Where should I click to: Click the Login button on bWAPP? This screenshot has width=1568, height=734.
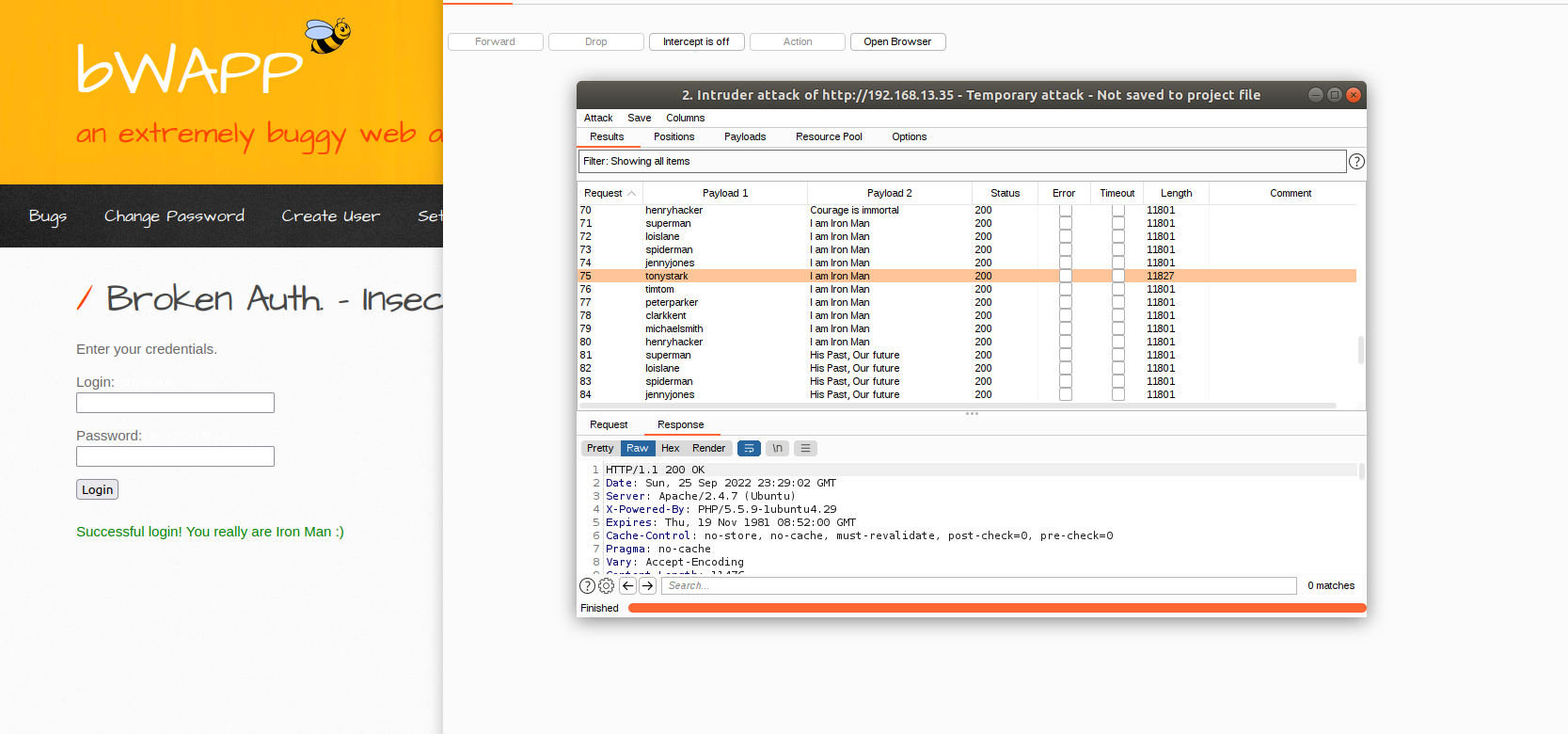coord(97,490)
